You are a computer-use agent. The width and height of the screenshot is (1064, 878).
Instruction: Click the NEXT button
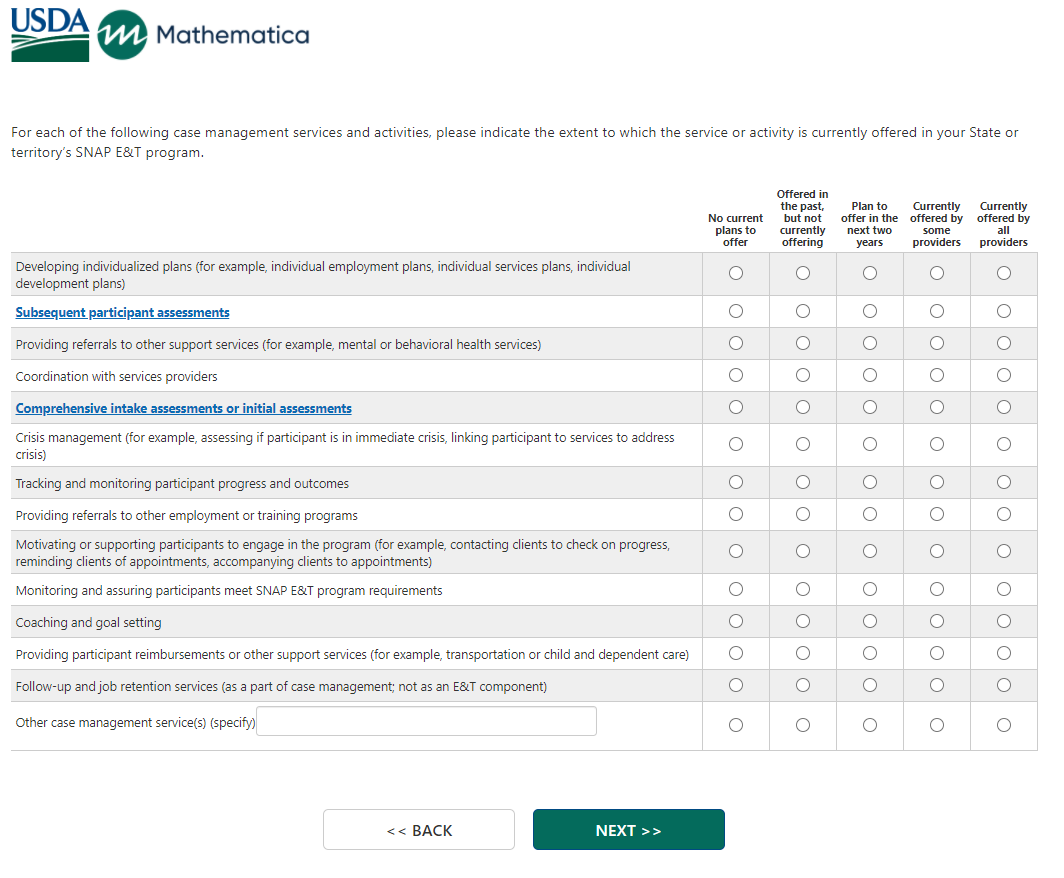[628, 830]
